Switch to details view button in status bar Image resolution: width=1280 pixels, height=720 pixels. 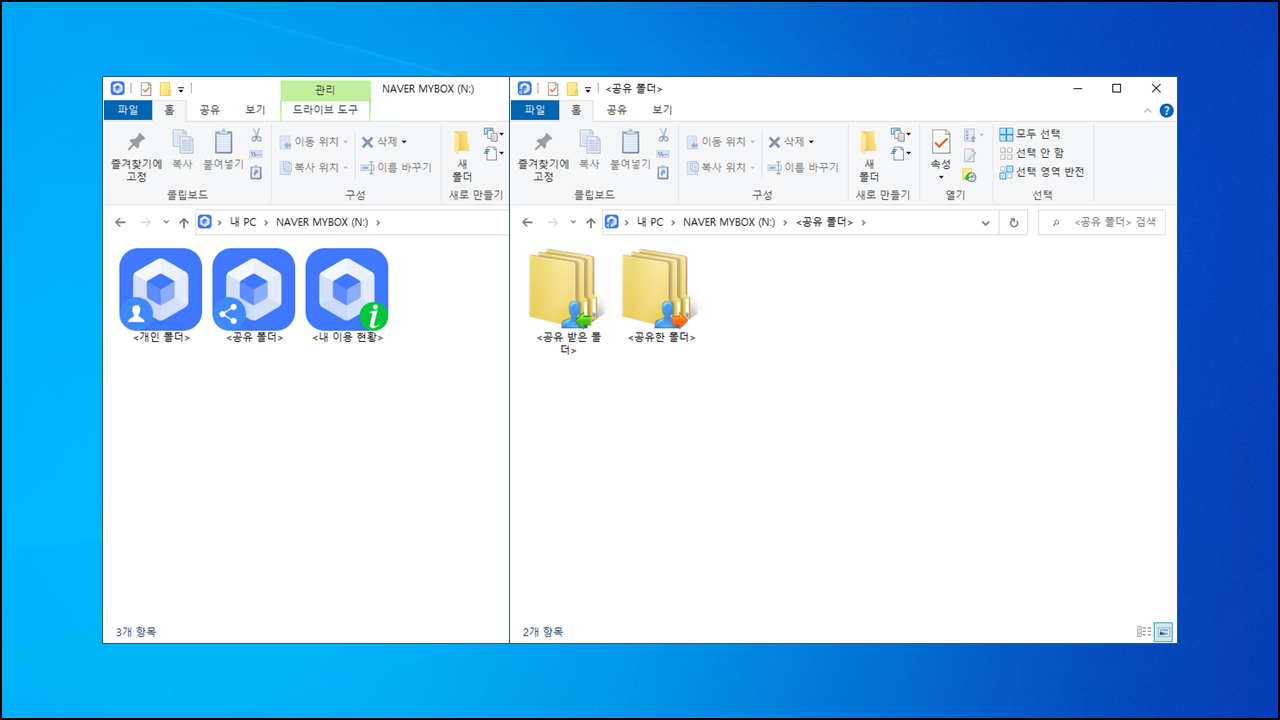pos(1144,632)
